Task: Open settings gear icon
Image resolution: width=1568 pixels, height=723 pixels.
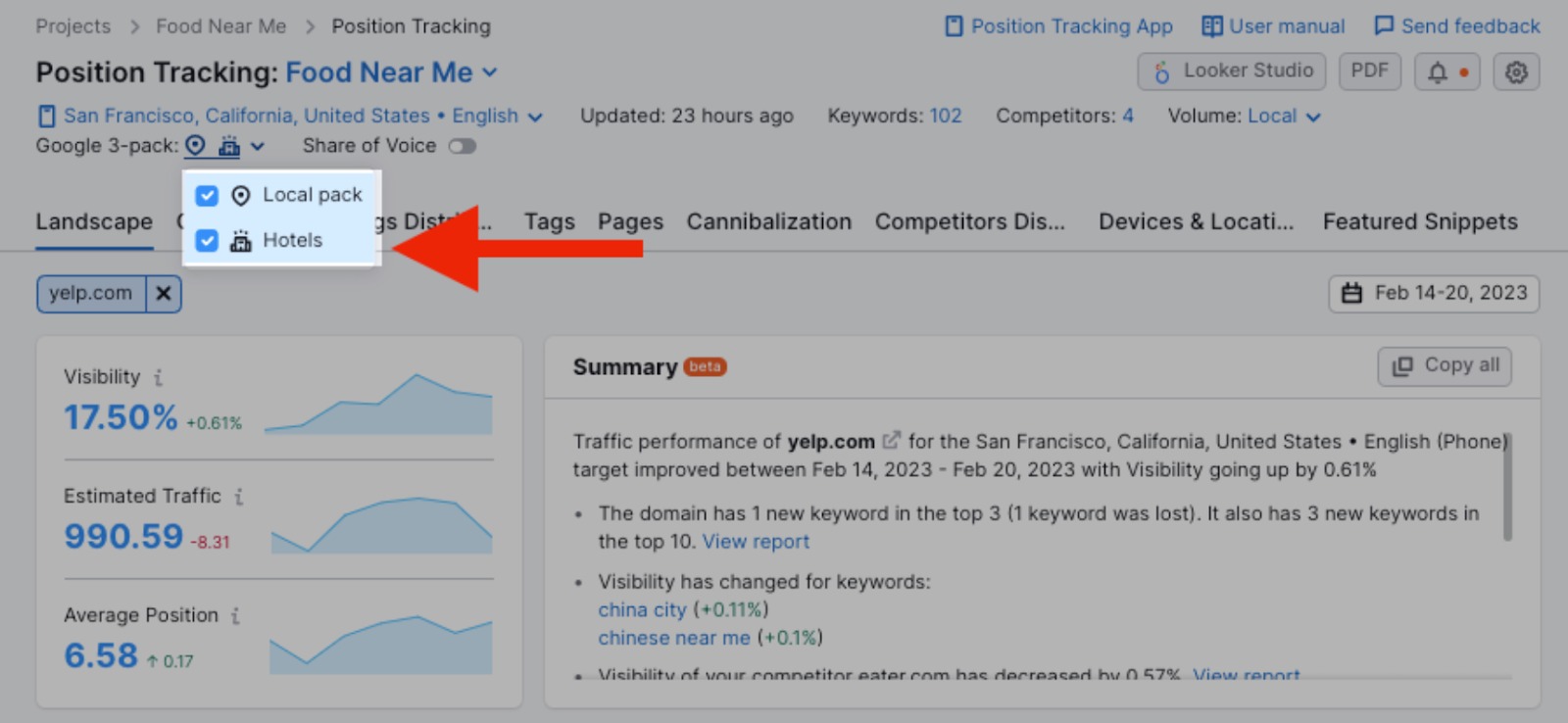Action: coord(1516,72)
